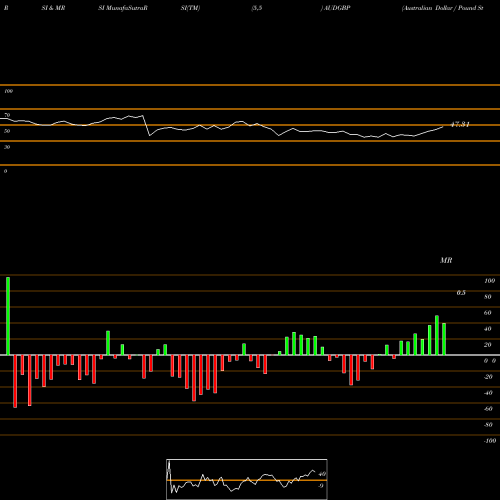The height and width of the screenshot is (500, 500).
Task: Select the "SI(TM)" header label
Action: (x=190, y=8)
